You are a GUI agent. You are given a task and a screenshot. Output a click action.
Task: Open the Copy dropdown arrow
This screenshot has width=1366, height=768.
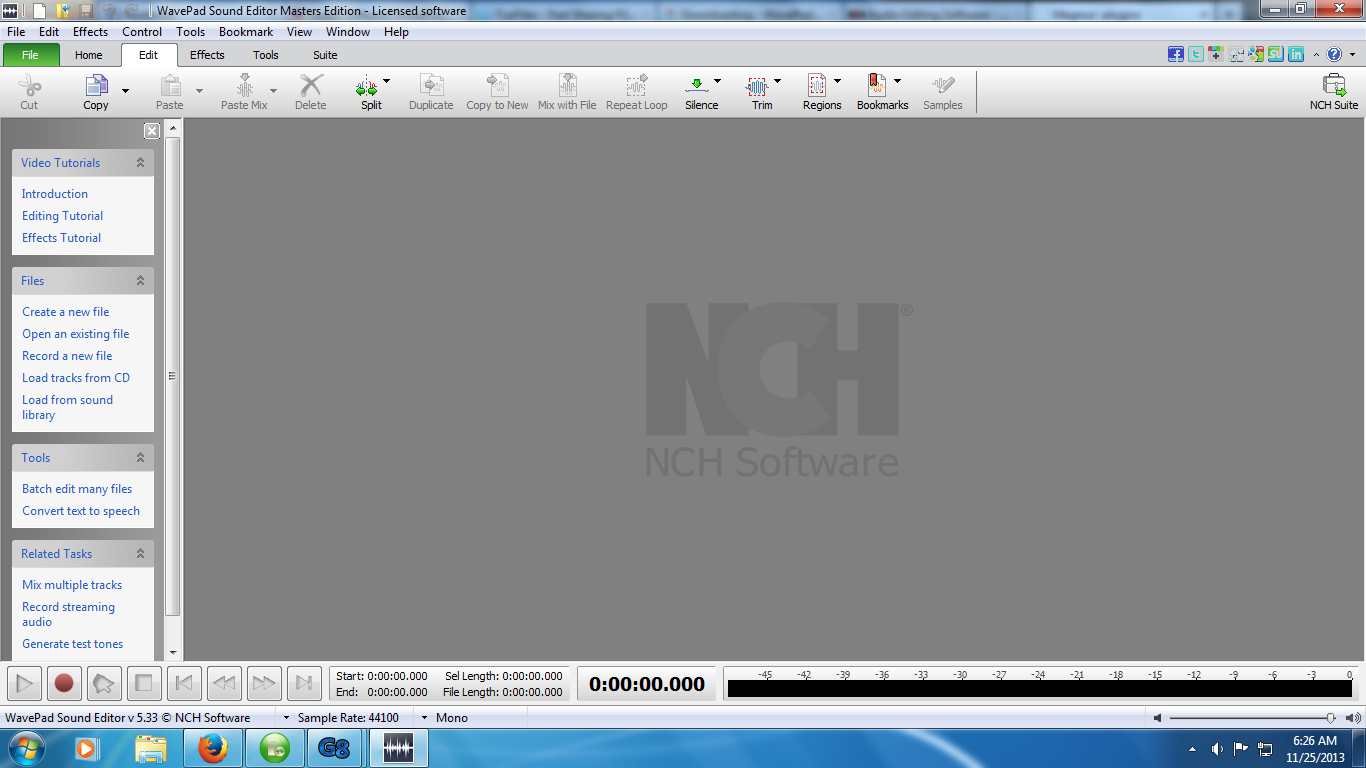(x=125, y=91)
